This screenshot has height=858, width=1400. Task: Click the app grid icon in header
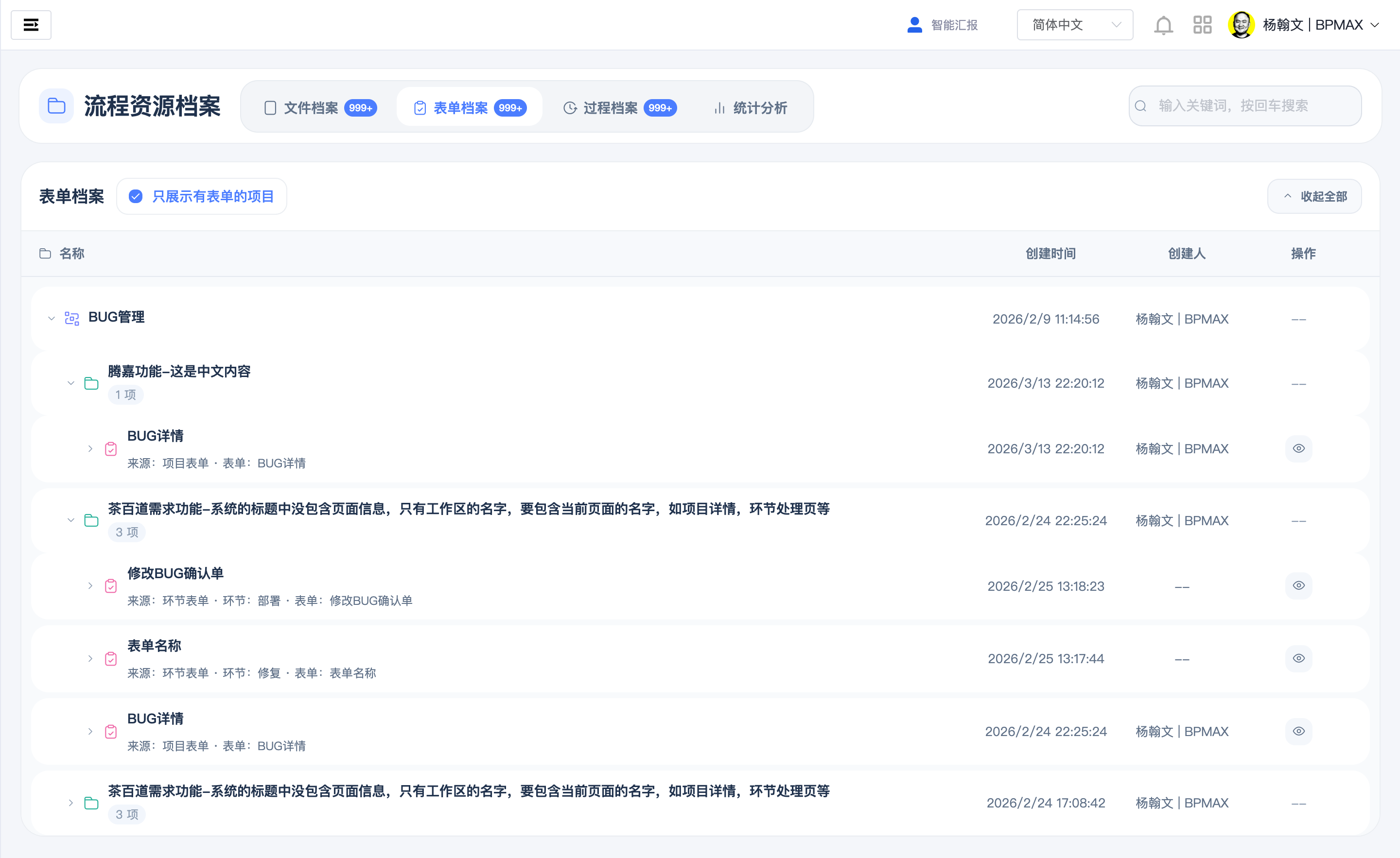pos(1202,24)
